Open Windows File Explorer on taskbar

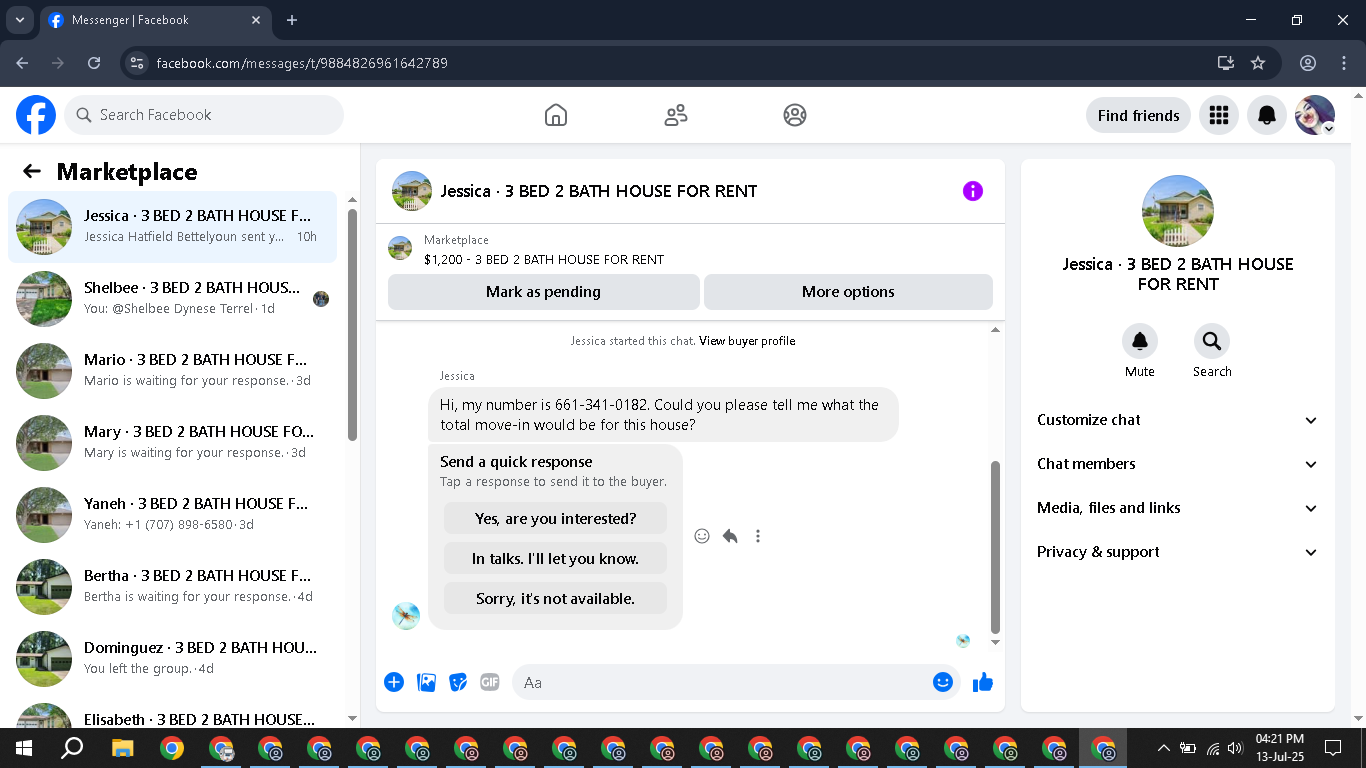tap(122, 748)
